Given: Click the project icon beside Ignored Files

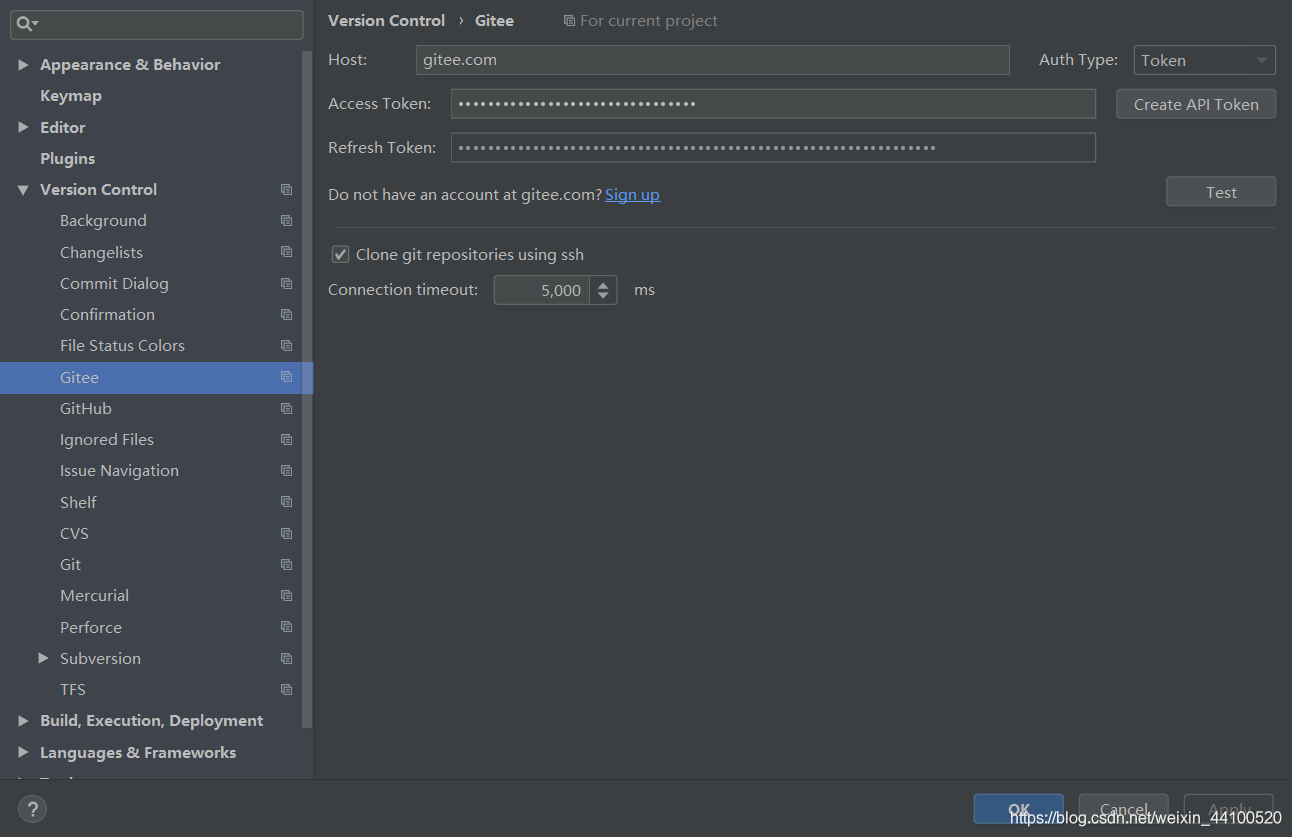Looking at the screenshot, I should coord(287,439).
